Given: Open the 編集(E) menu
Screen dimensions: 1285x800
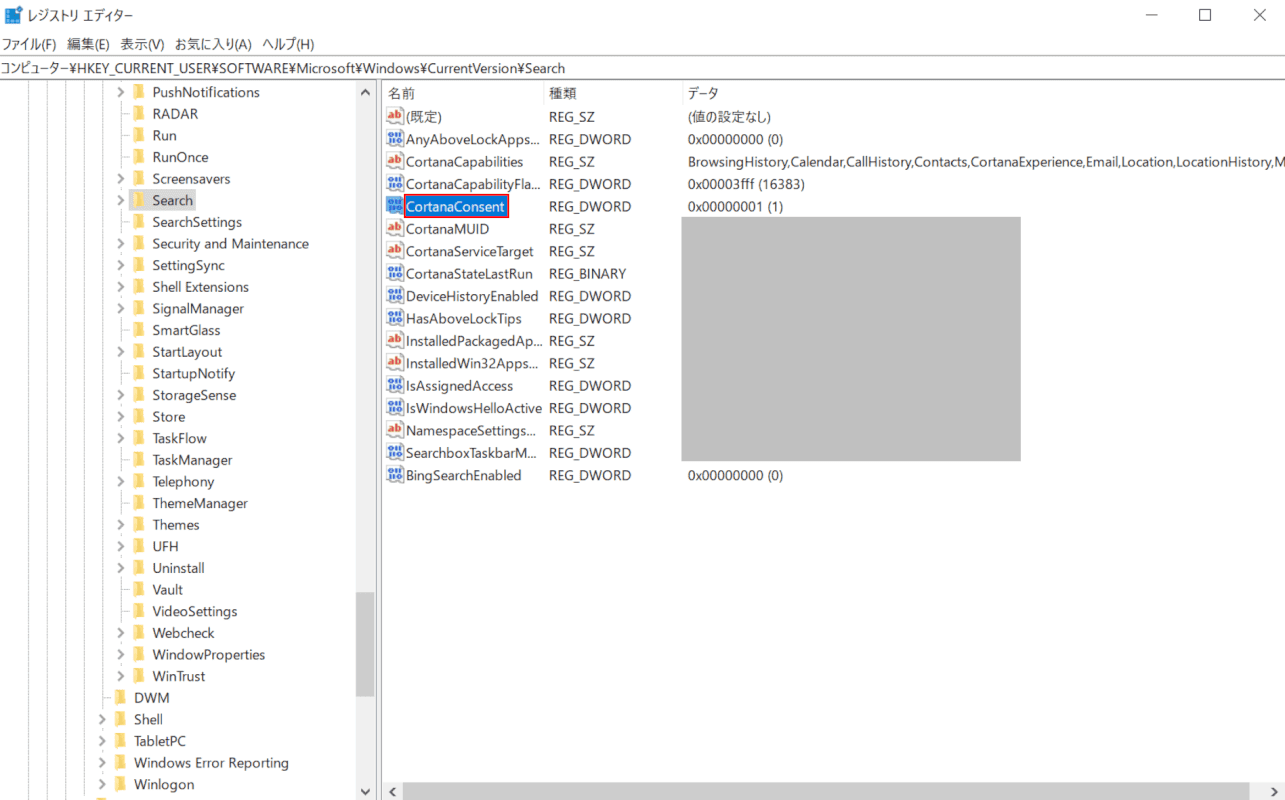Looking at the screenshot, I should point(88,44).
